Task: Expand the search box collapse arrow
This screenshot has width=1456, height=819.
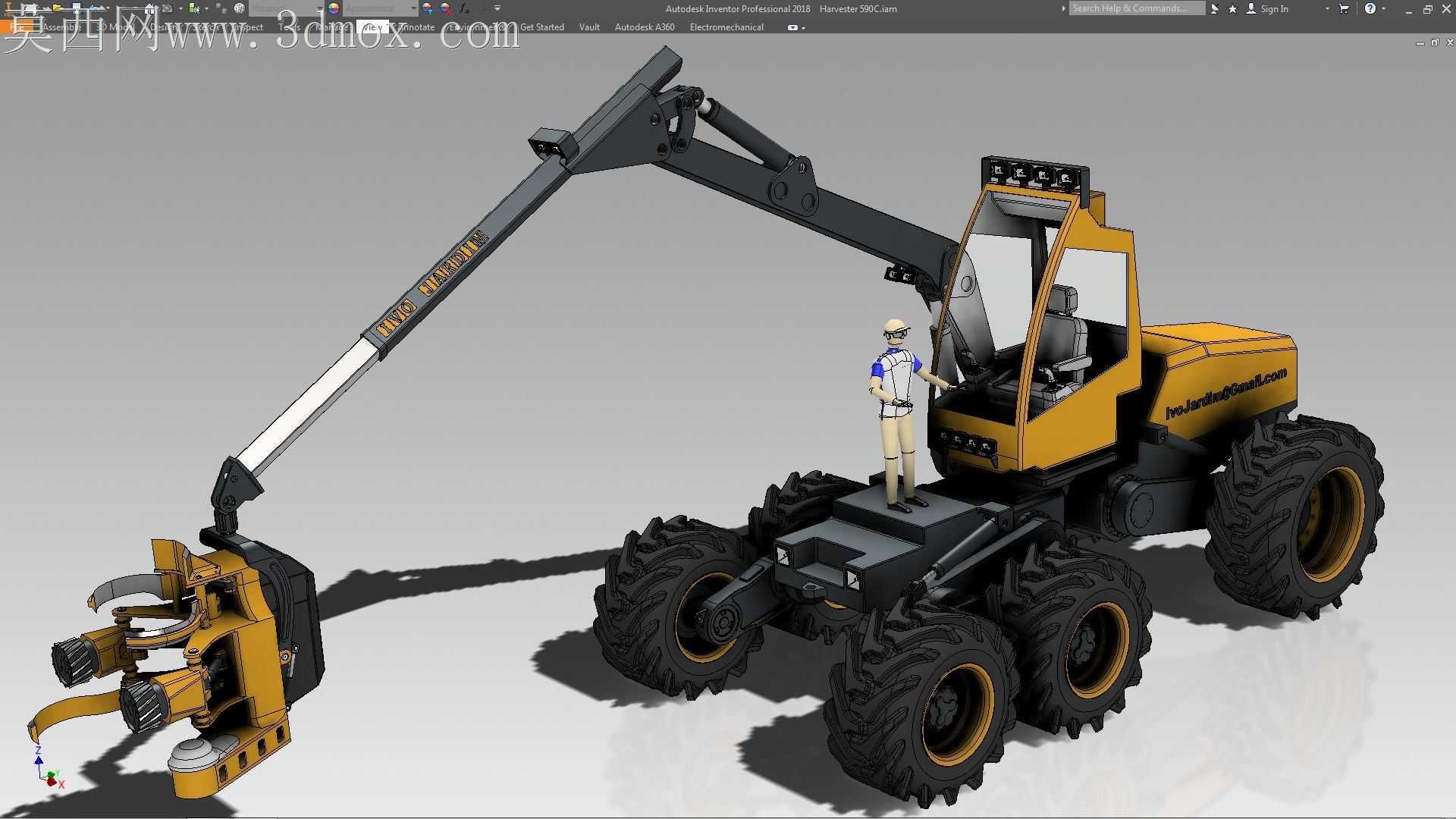Action: 1063,8
